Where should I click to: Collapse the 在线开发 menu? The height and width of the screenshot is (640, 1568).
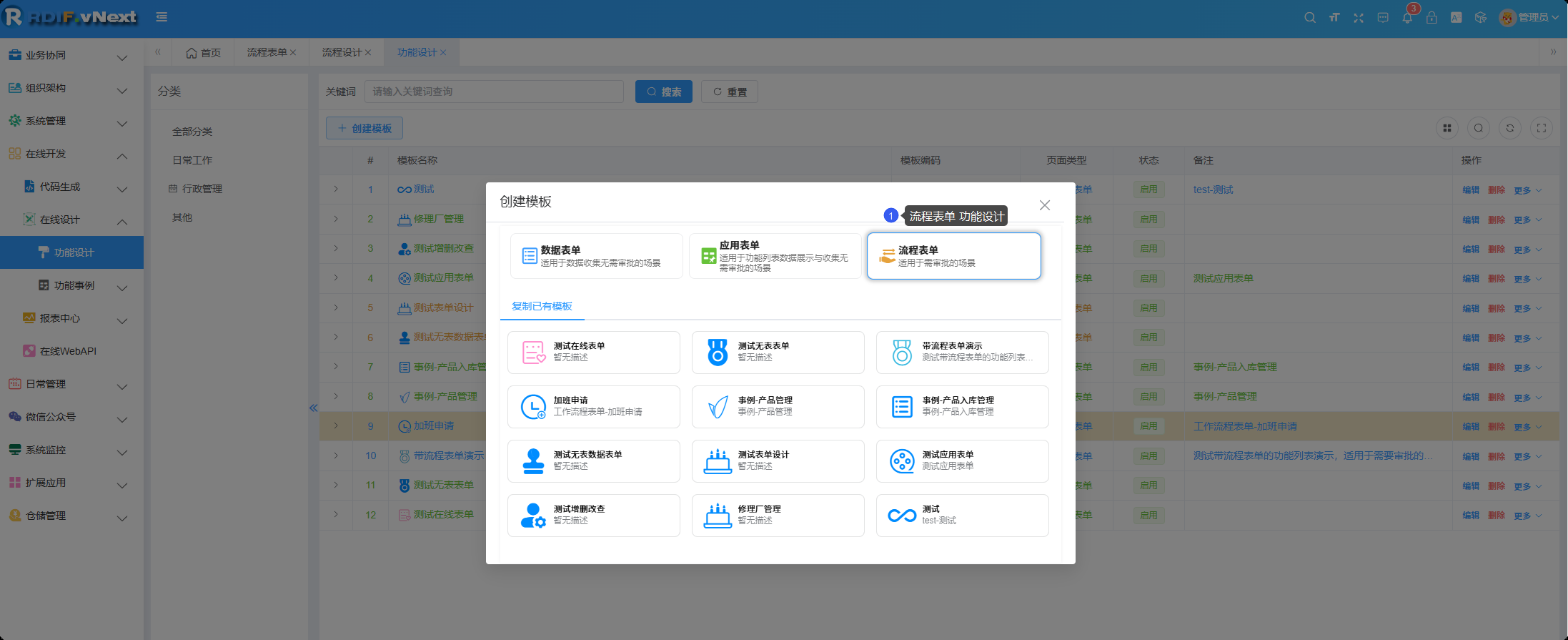coord(71,154)
